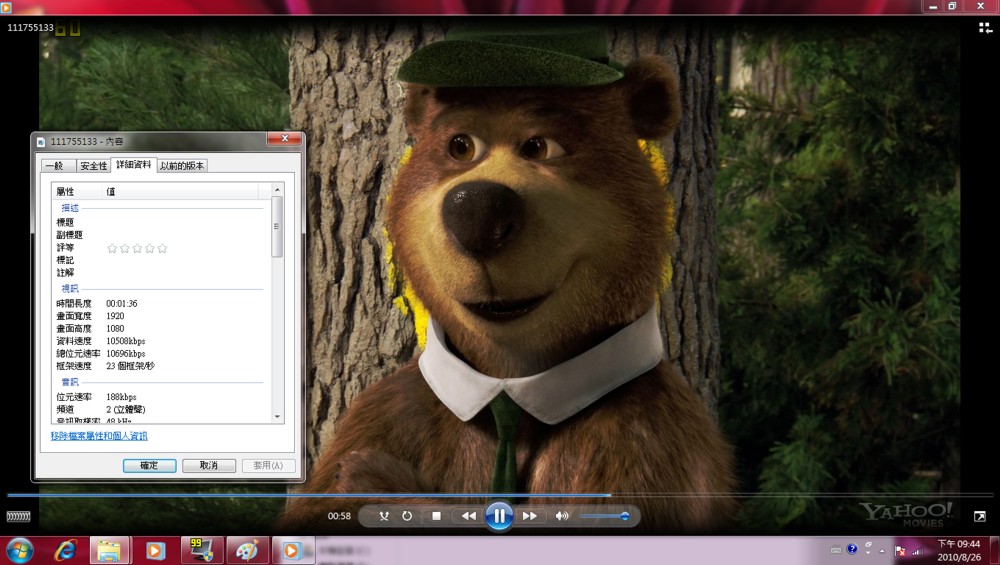Click the 畫面高度 value 1080
1000x565 pixels.
(x=115, y=328)
